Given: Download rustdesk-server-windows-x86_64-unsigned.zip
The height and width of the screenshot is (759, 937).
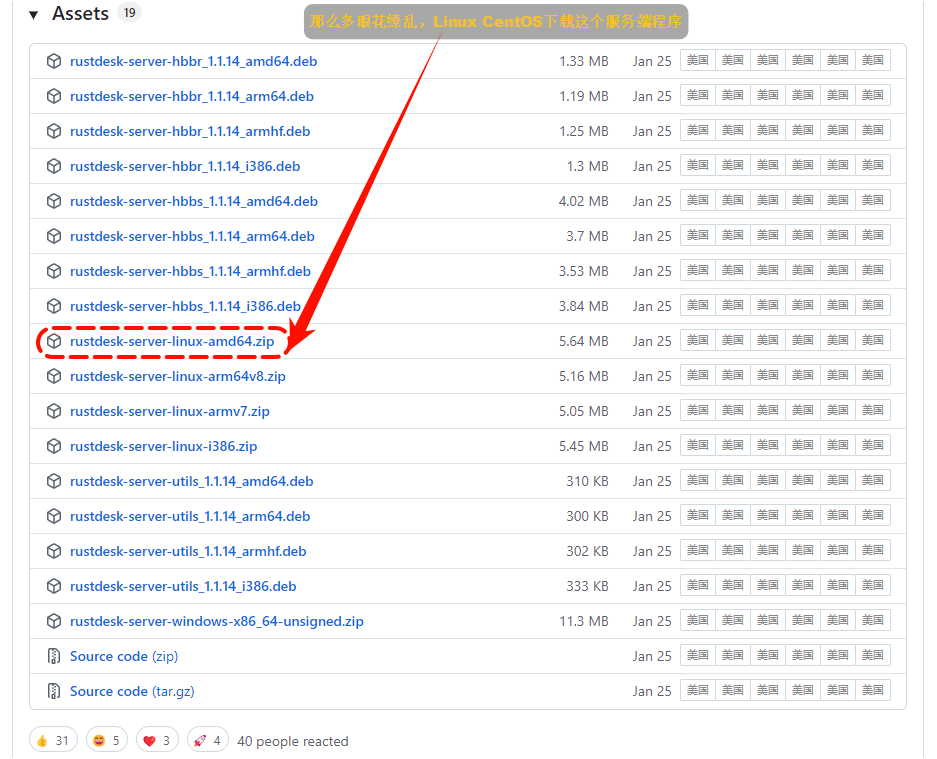Looking at the screenshot, I should click(x=216, y=621).
